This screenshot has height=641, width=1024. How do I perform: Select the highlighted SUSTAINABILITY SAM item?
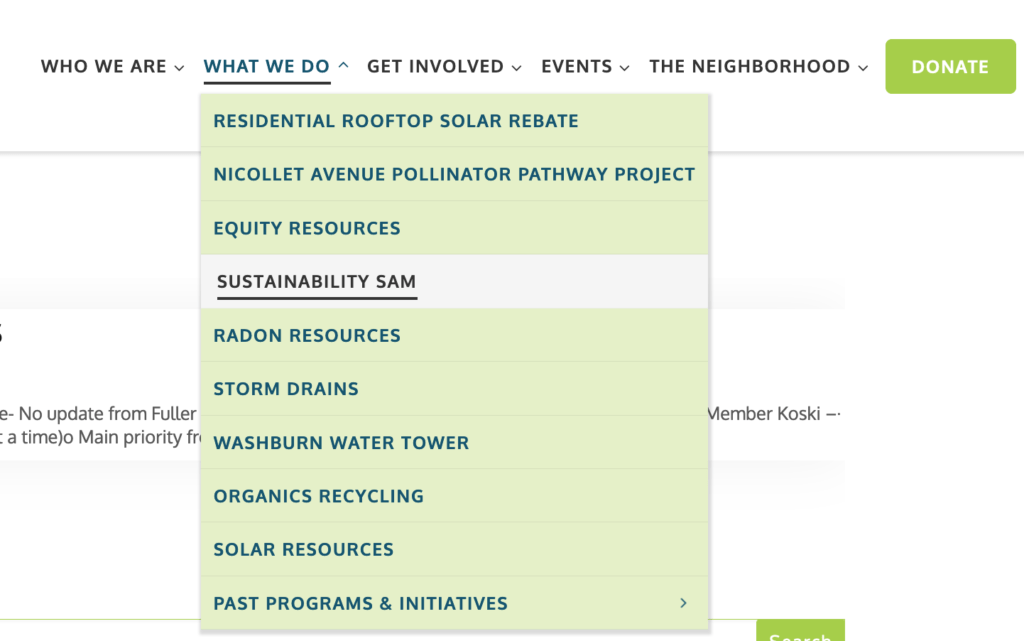coord(317,282)
